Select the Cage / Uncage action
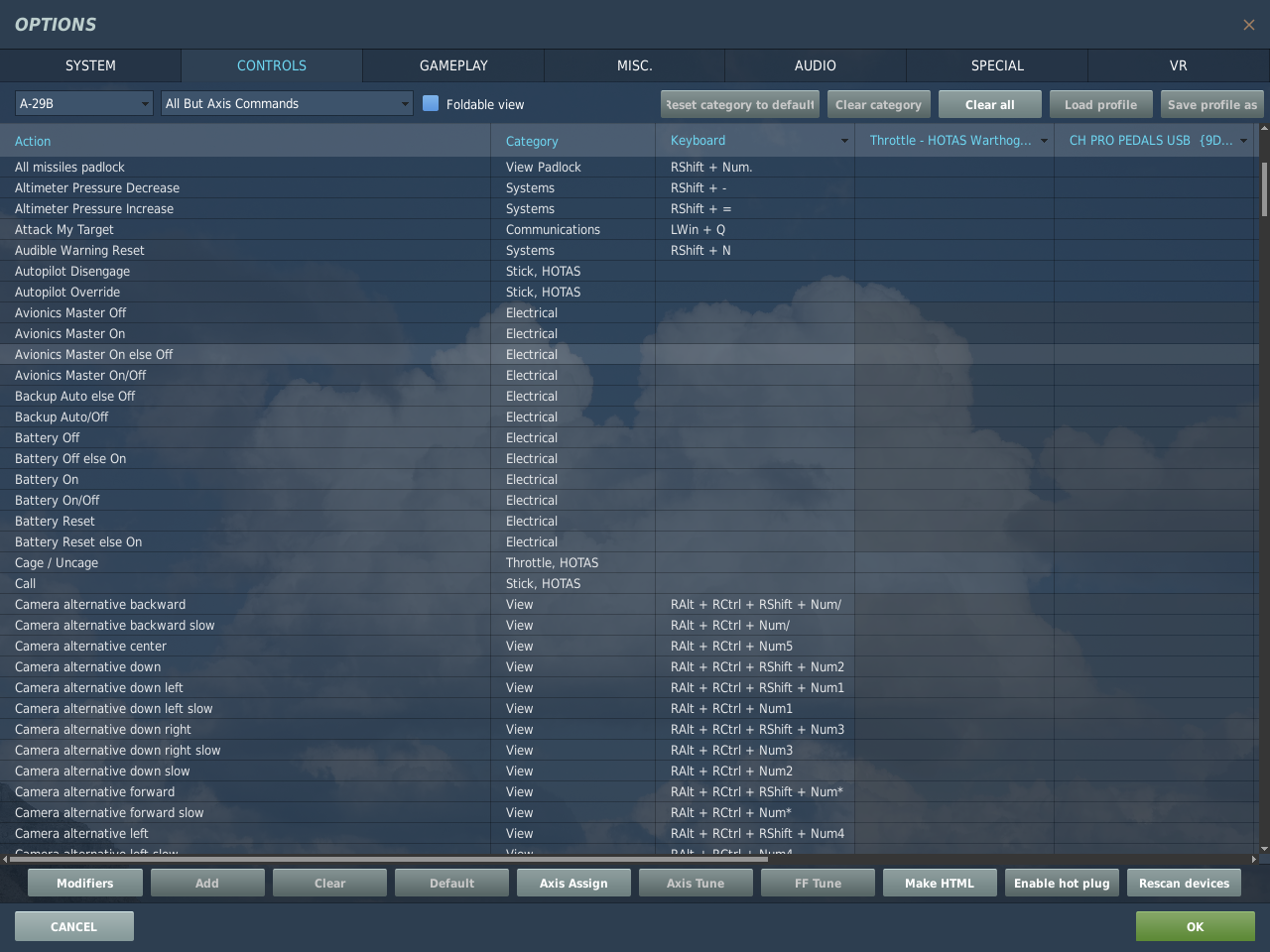This screenshot has height=952, width=1270. coord(629,562)
